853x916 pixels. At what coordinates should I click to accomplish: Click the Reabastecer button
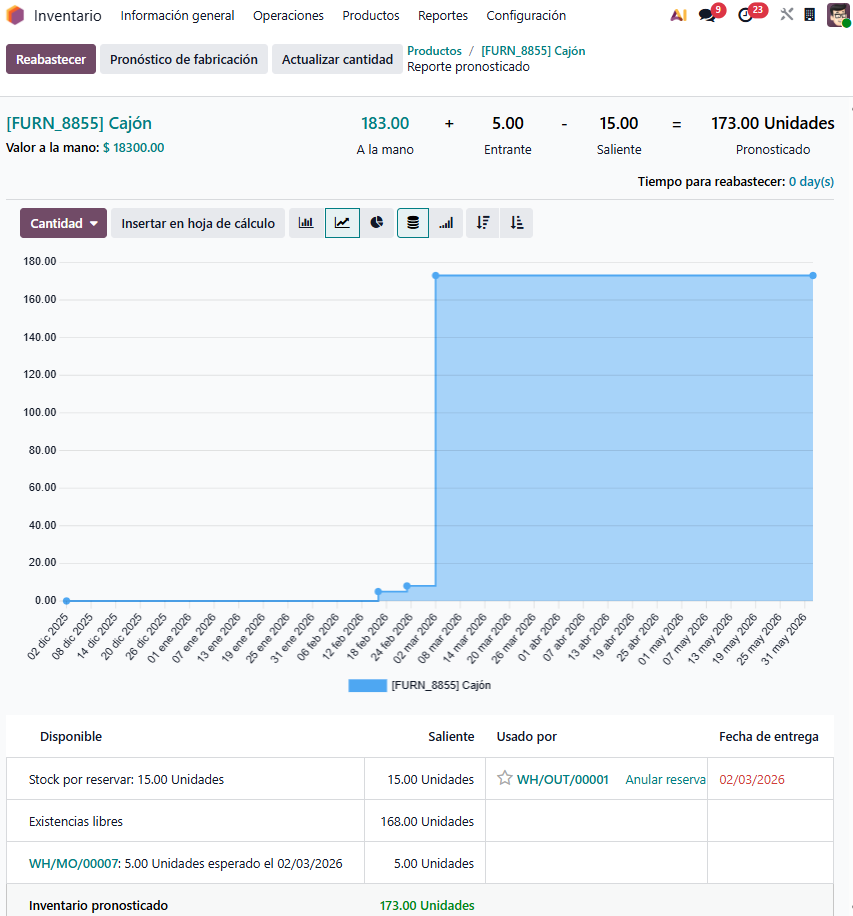[x=51, y=59]
